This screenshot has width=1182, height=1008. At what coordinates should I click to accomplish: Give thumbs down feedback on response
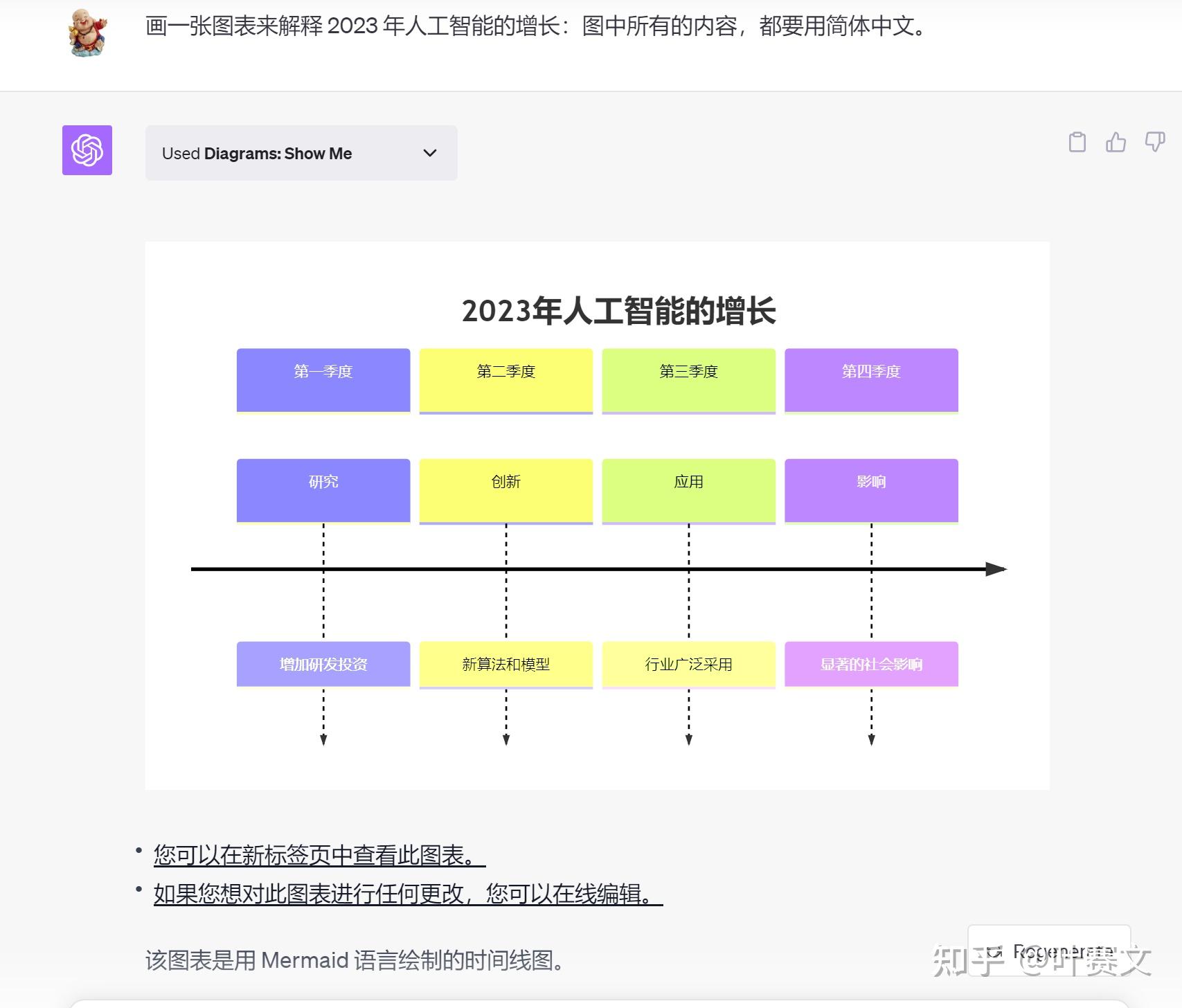coord(1154,141)
